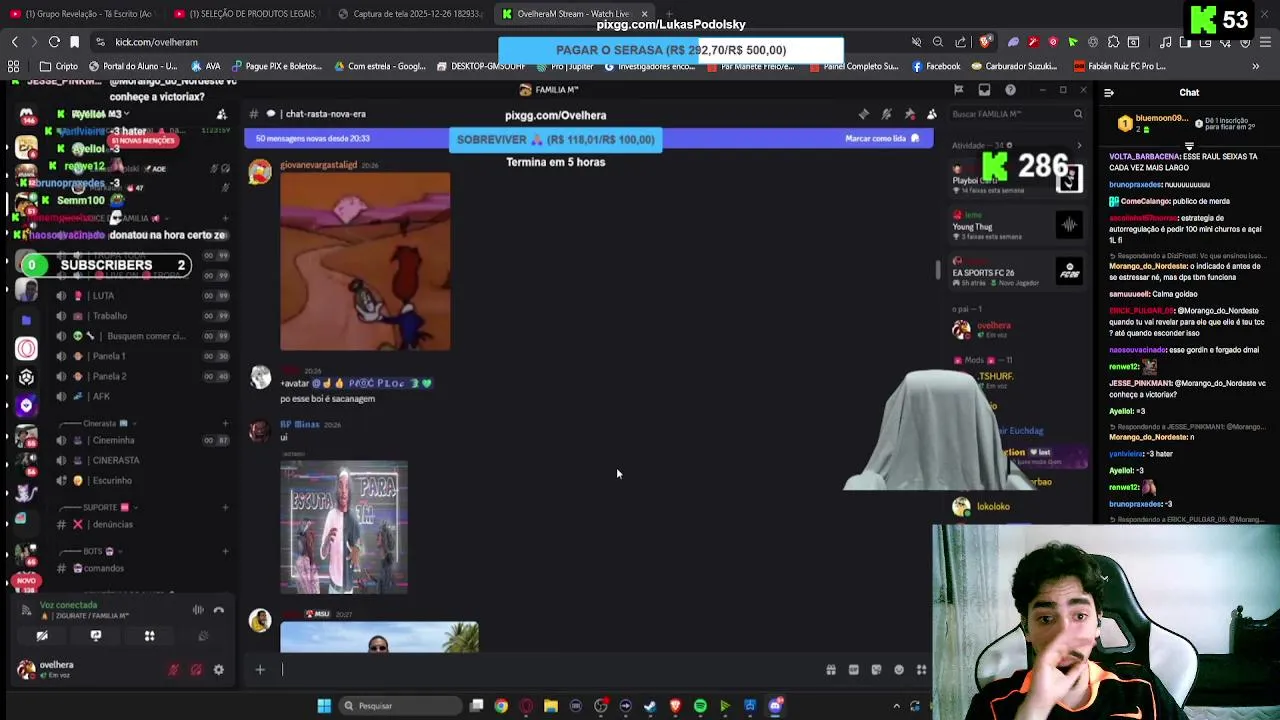Open attachment plus button in message box
This screenshot has height=720, width=1280.
coord(260,670)
